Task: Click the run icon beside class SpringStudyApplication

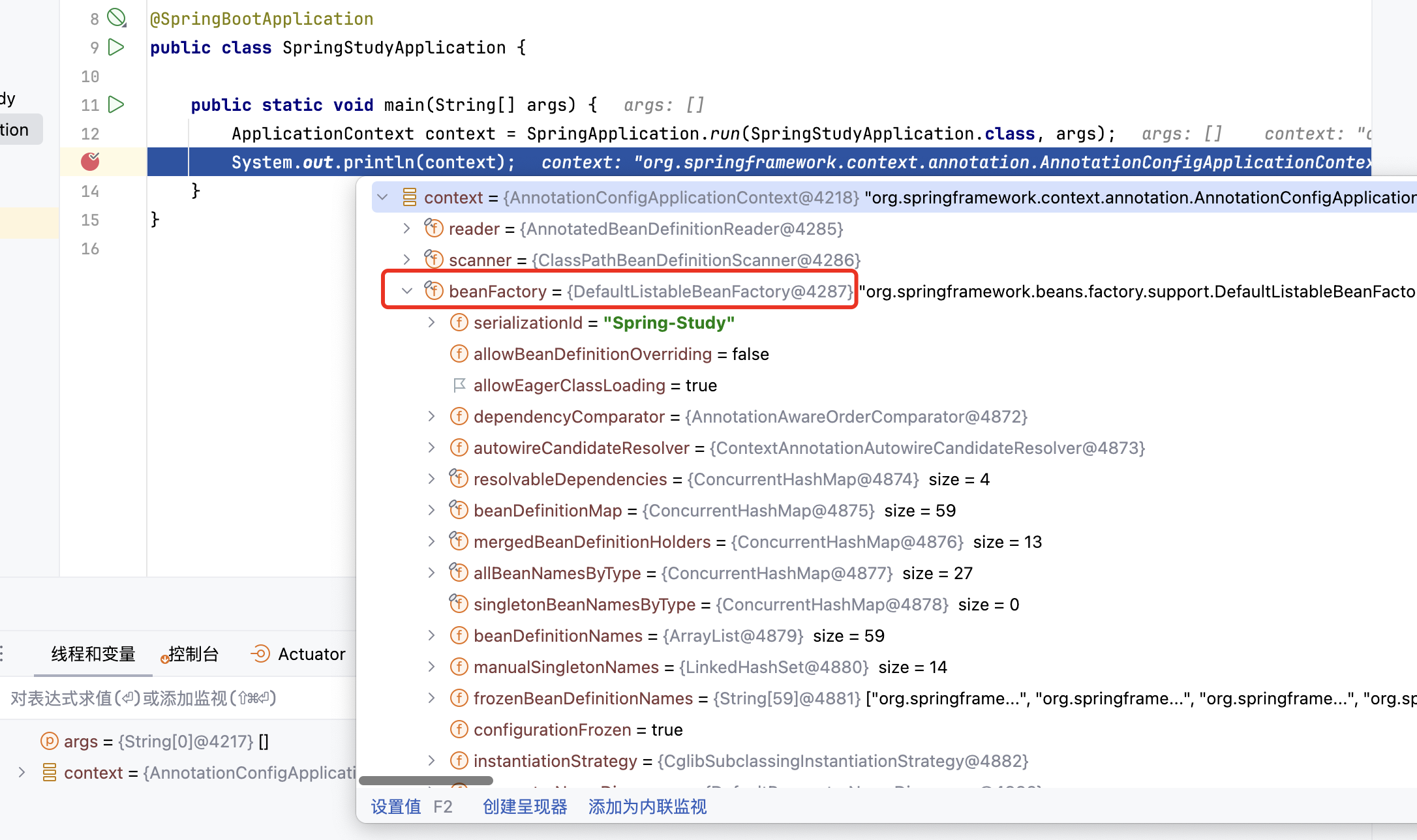Action: (x=116, y=47)
